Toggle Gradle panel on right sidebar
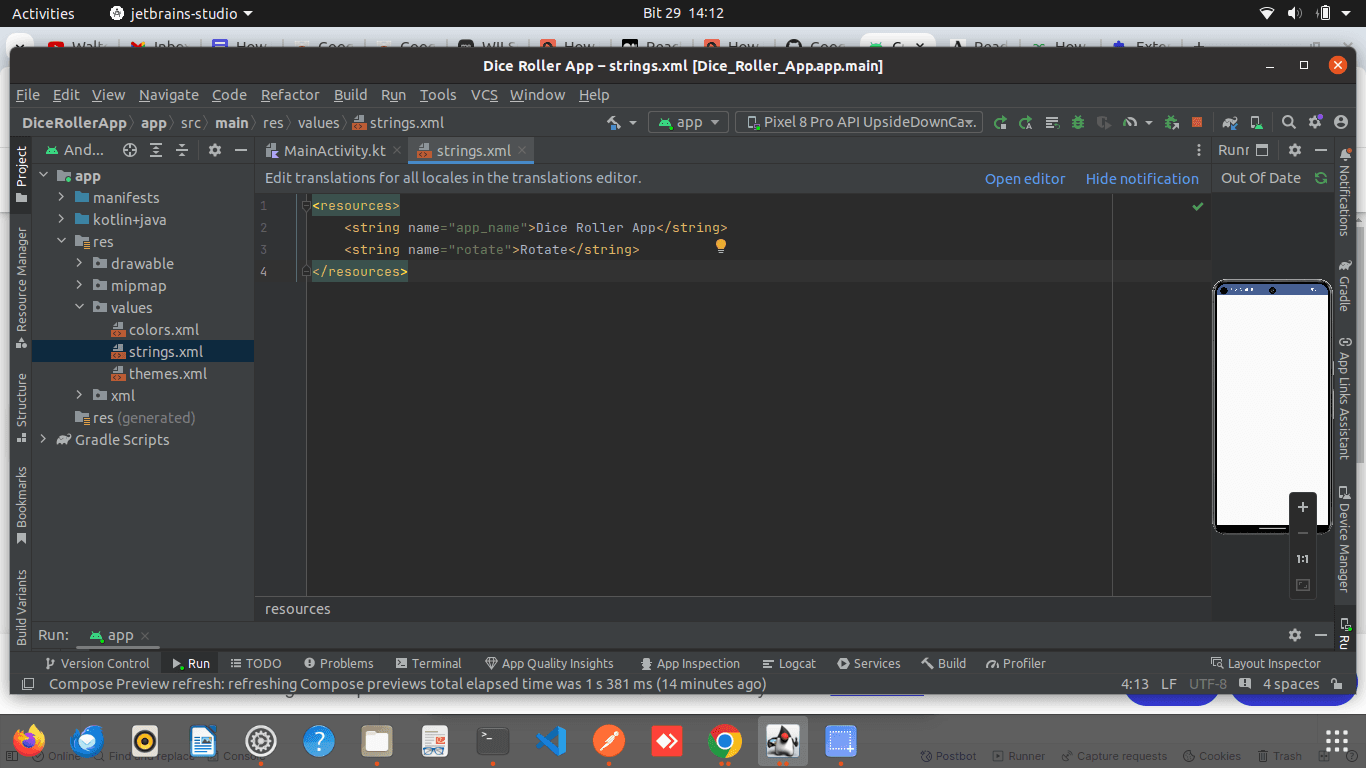This screenshot has width=1366, height=768. [x=1344, y=286]
